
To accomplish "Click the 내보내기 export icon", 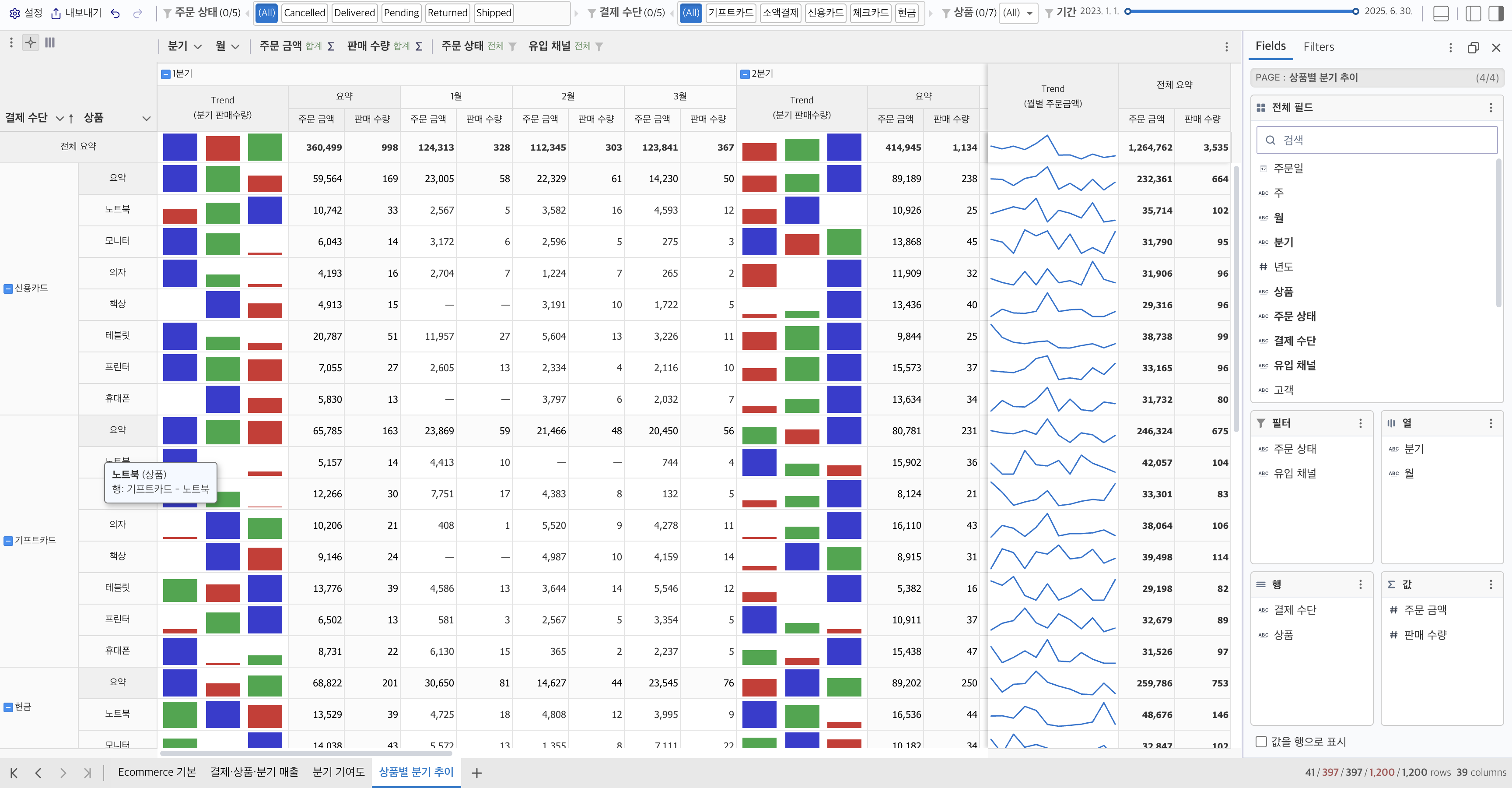I will click(x=56, y=13).
